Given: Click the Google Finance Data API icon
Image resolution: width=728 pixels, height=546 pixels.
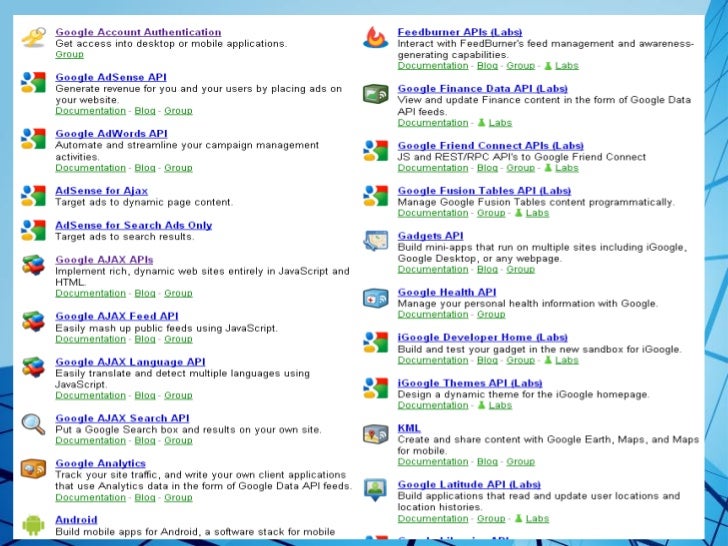Looking at the screenshot, I should [x=376, y=94].
